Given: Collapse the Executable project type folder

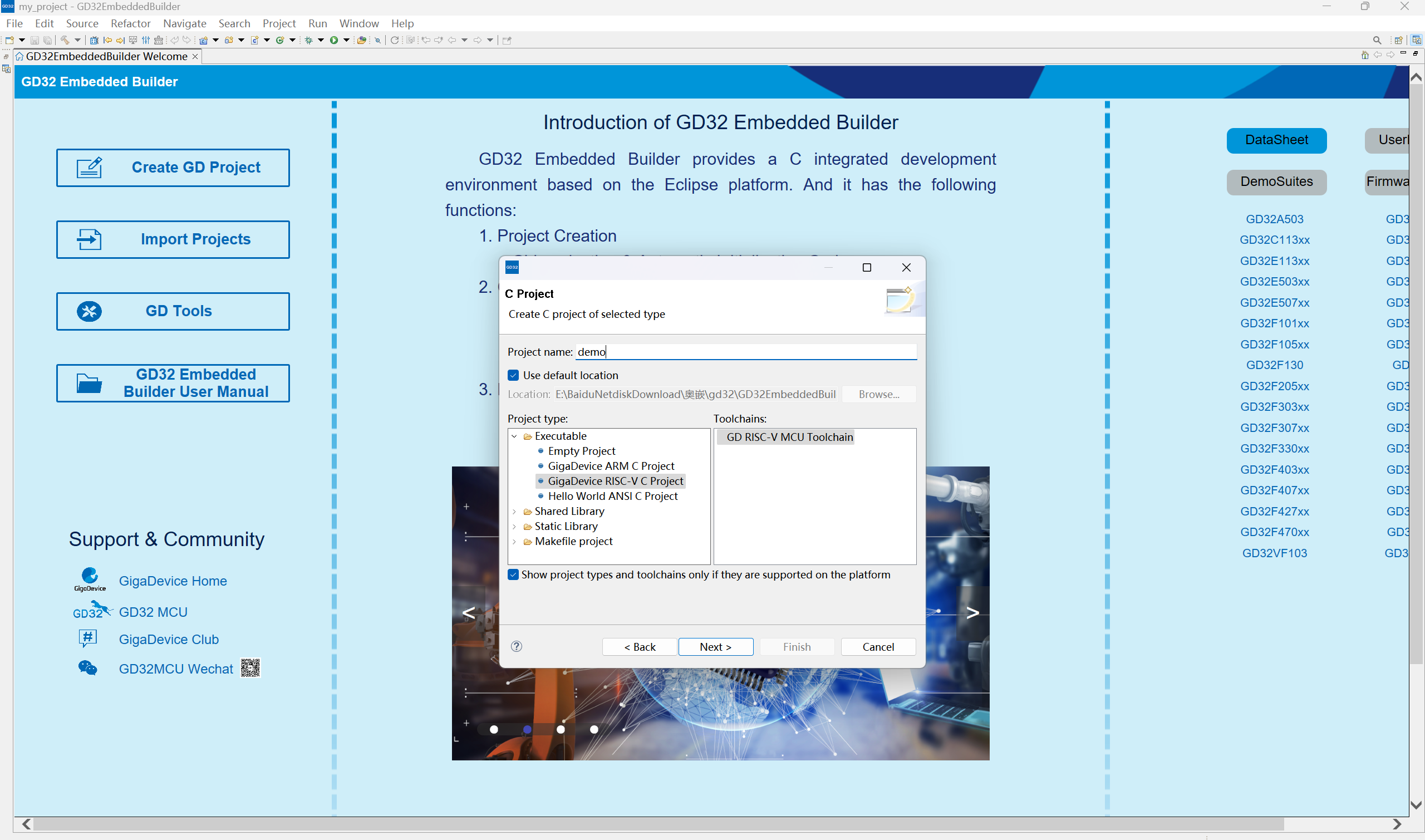Looking at the screenshot, I should point(514,436).
